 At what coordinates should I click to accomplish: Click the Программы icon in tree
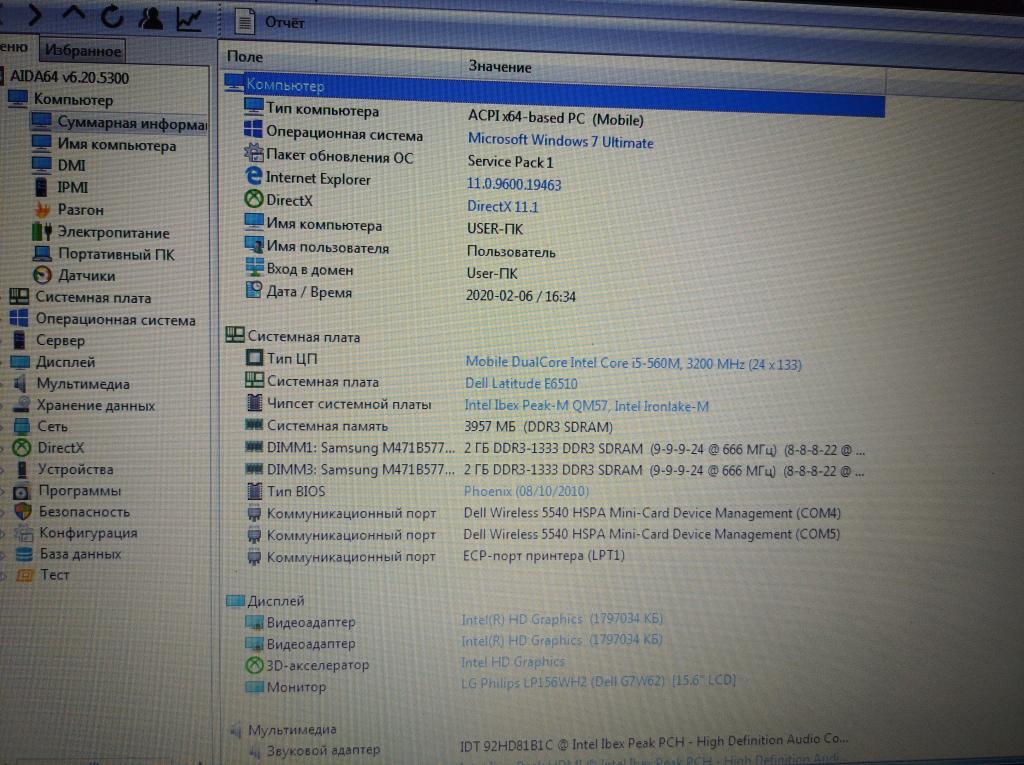point(22,491)
